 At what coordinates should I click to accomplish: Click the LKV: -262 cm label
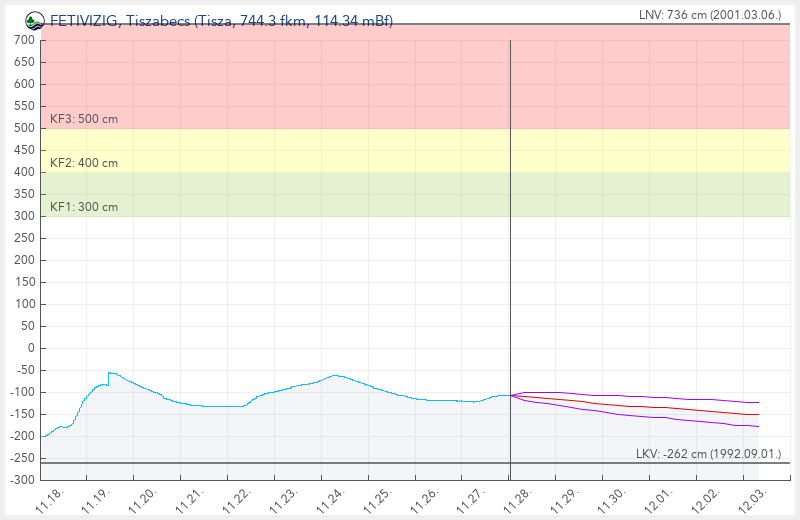tap(708, 454)
